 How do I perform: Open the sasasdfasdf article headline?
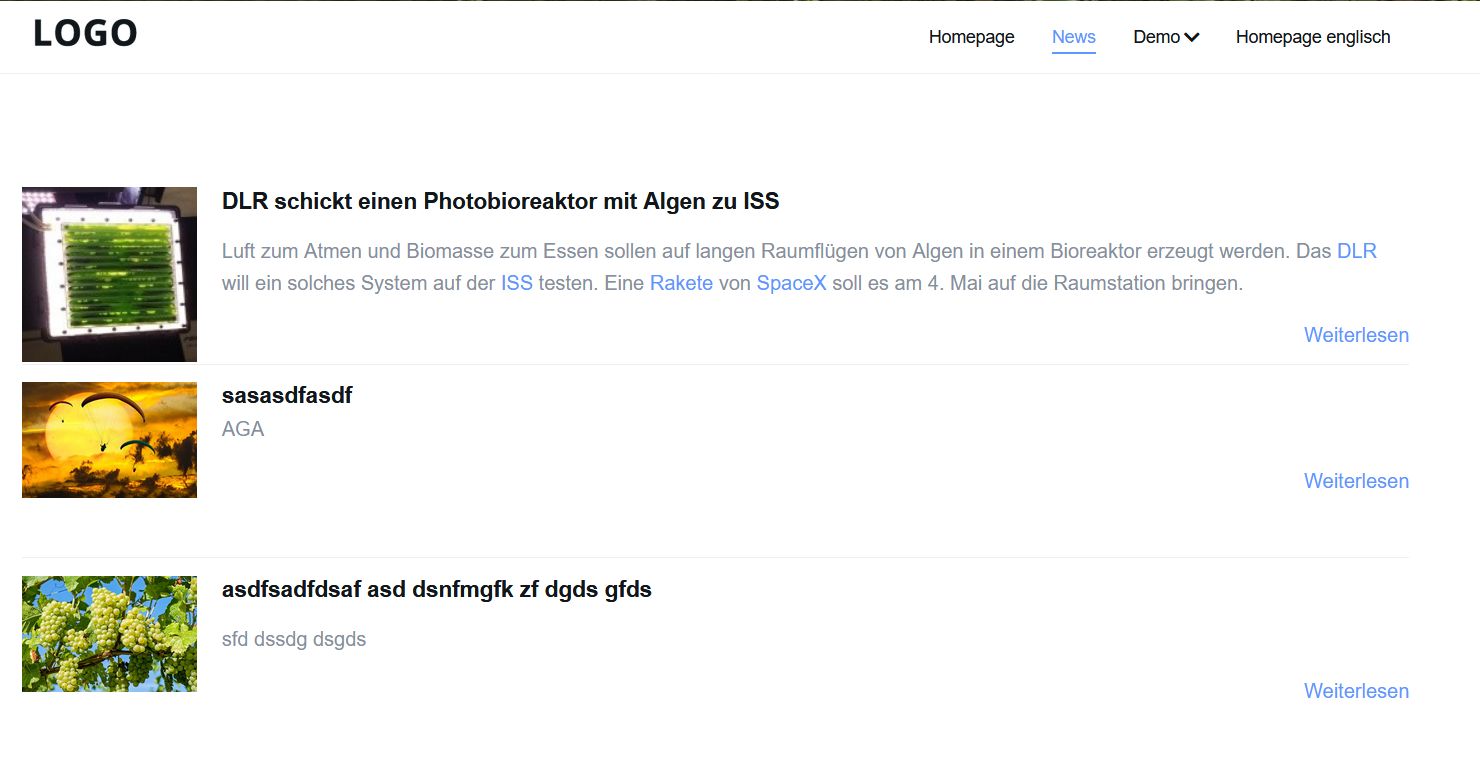[x=287, y=395]
